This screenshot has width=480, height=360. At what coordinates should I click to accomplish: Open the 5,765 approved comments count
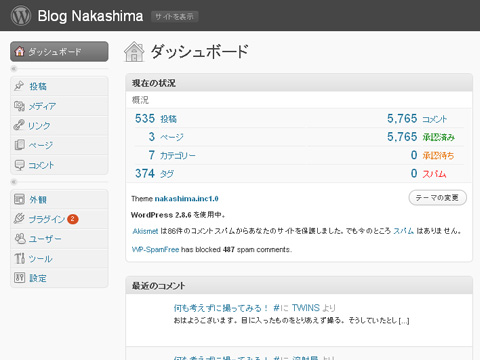click(x=402, y=137)
